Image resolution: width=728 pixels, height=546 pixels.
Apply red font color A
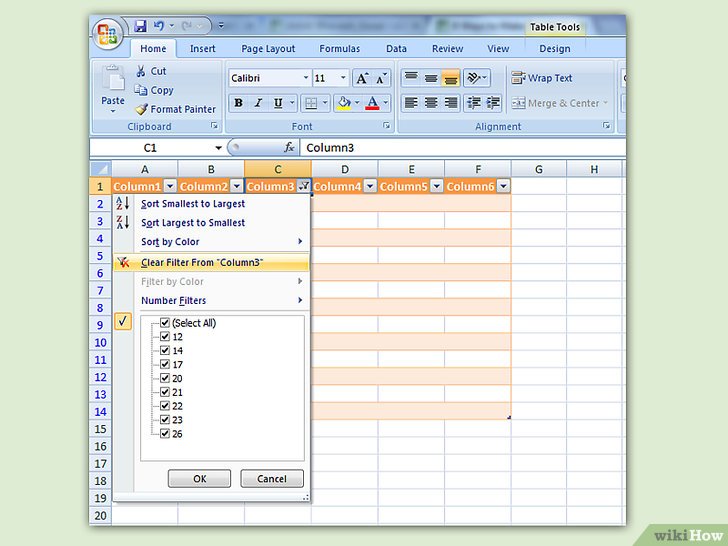[372, 103]
